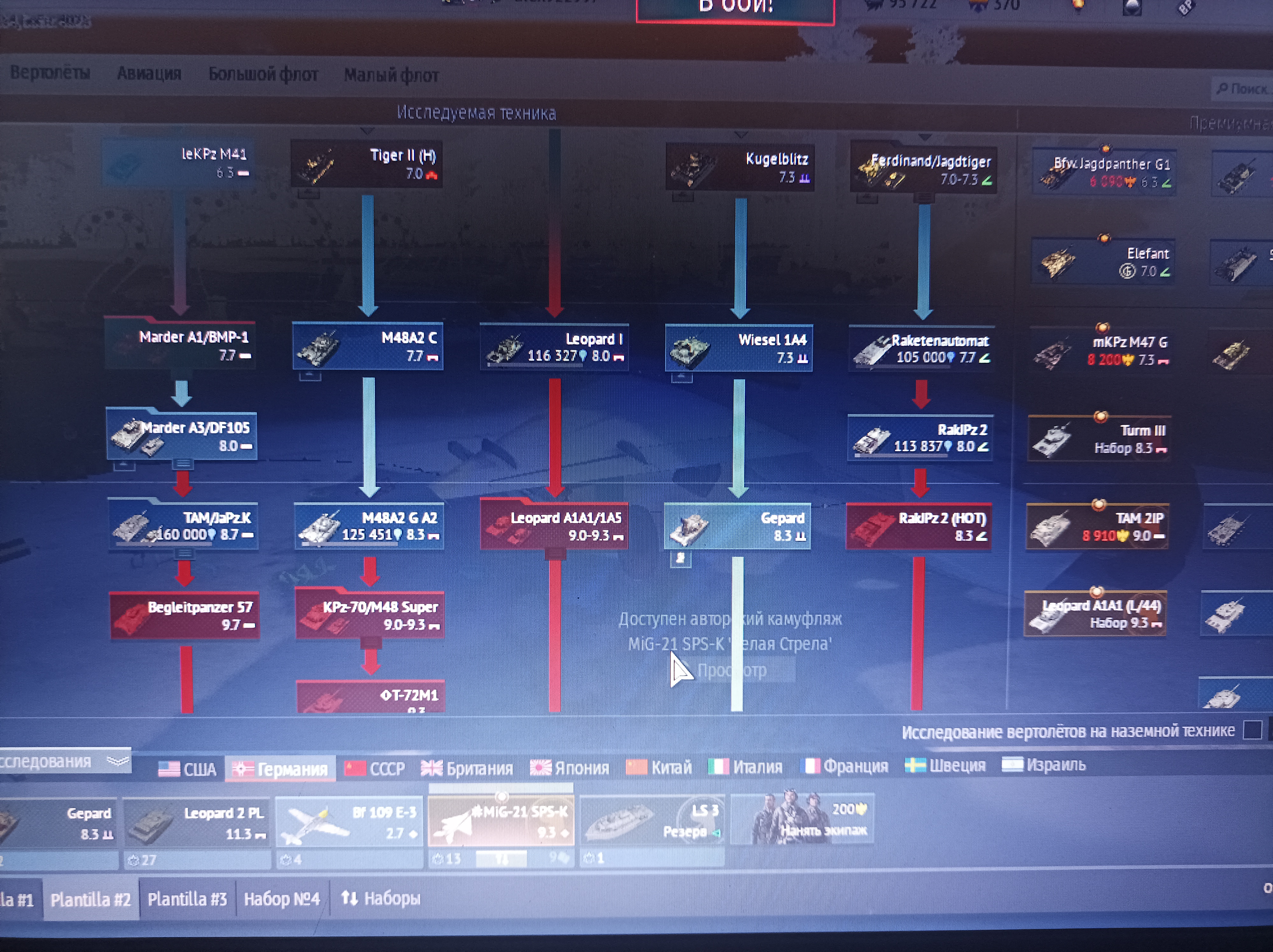Image resolution: width=1273 pixels, height=952 pixels.
Task: Expand the TAM/JaPz.K group list
Action: tap(184, 553)
